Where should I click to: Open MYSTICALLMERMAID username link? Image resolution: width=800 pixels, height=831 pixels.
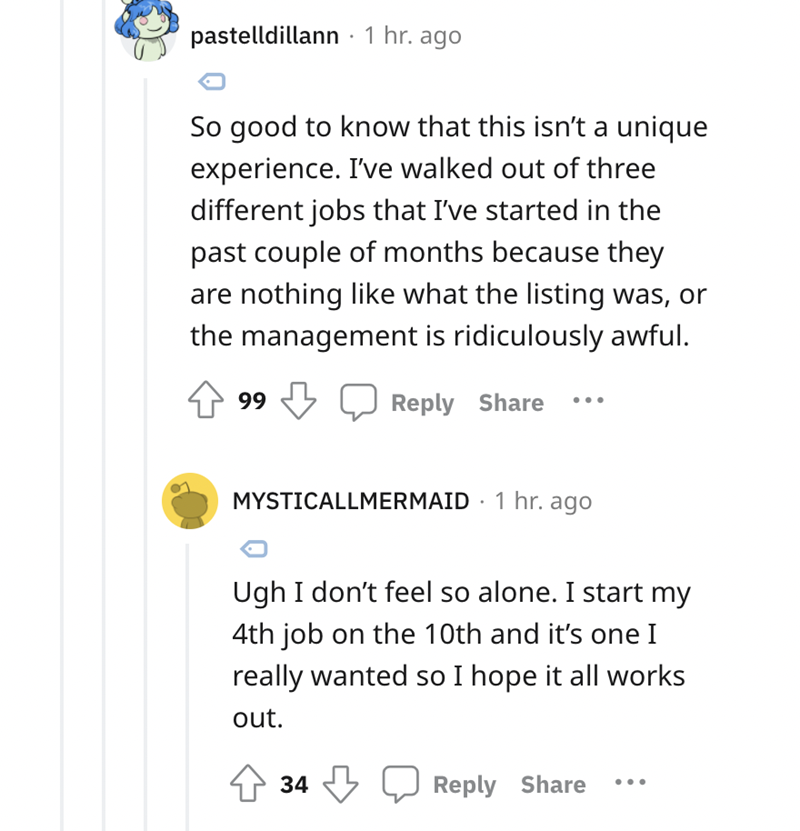350,501
